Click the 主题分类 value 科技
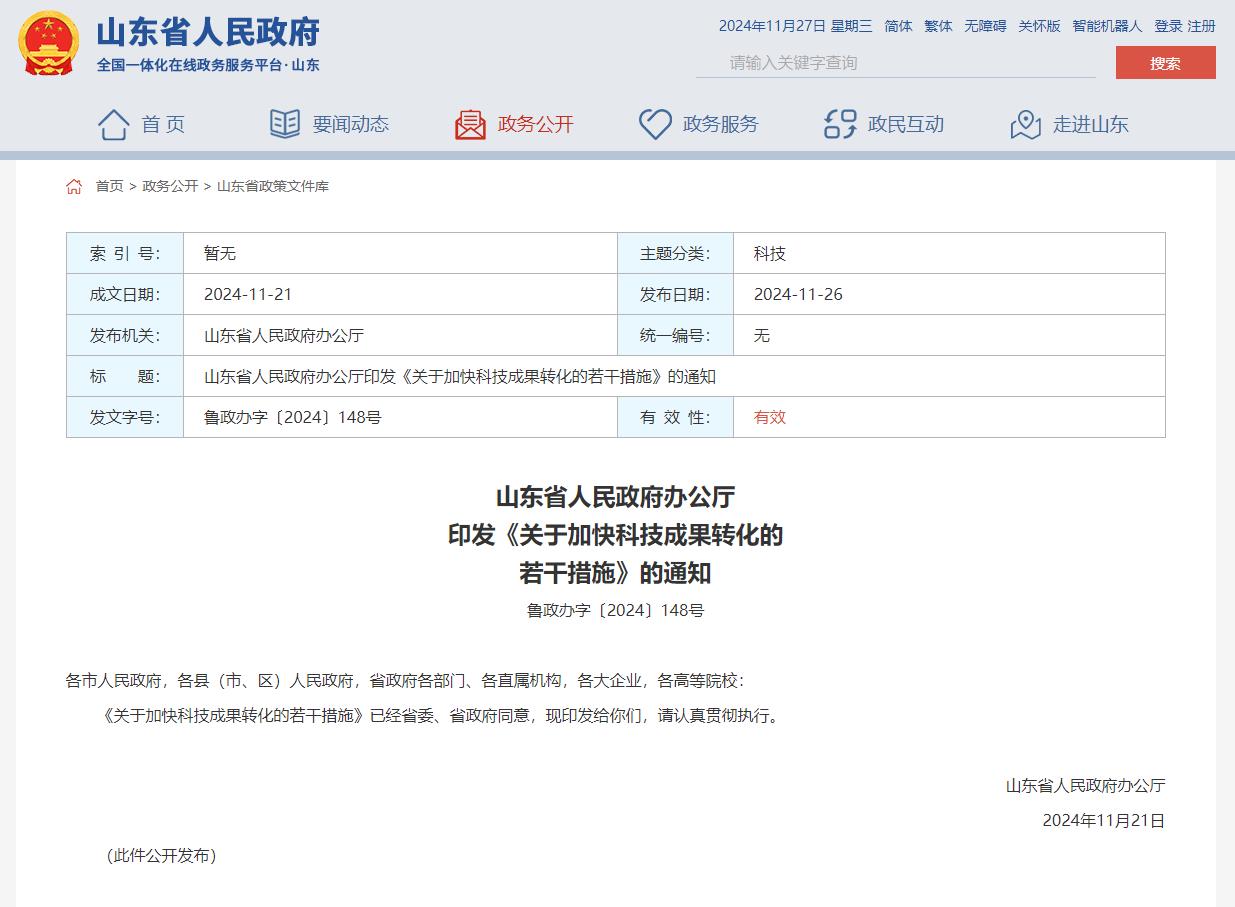Screen dimensions: 1235x907 770,254
